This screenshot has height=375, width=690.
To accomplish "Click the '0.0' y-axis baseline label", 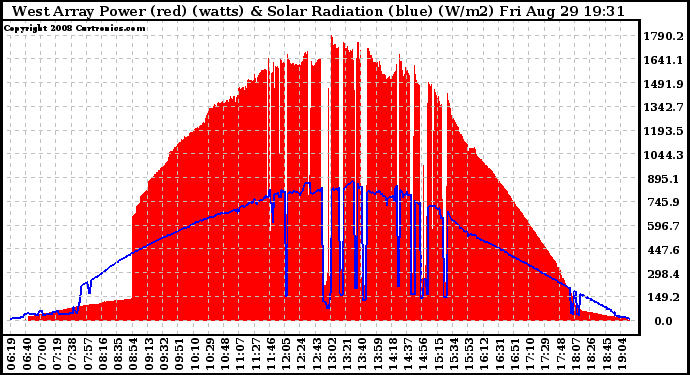I will 663,321.
